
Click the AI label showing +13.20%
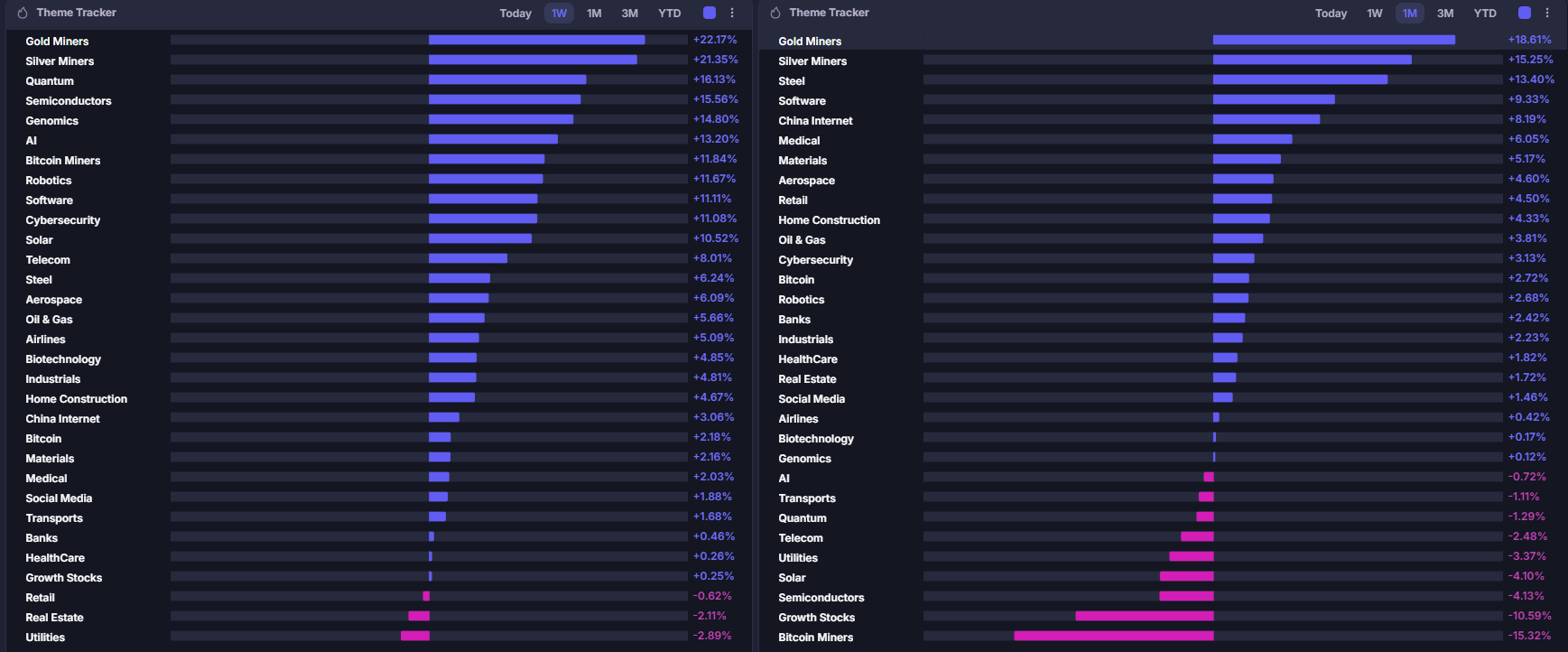pyautogui.click(x=32, y=141)
